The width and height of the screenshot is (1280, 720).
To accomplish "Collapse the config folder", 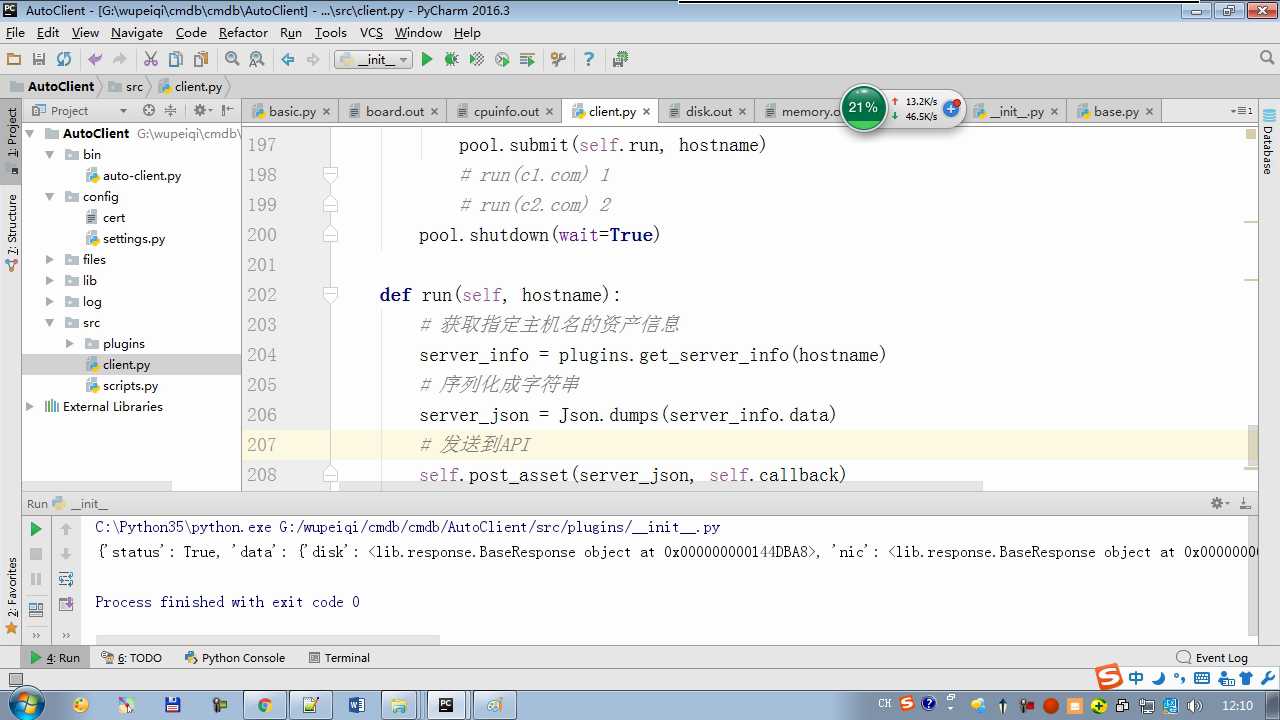I will point(50,196).
